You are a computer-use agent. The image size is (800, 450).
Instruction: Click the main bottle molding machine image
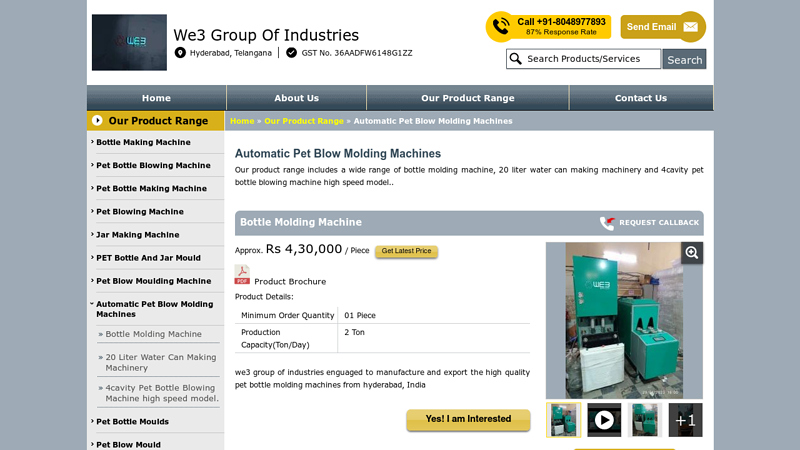tap(624, 320)
